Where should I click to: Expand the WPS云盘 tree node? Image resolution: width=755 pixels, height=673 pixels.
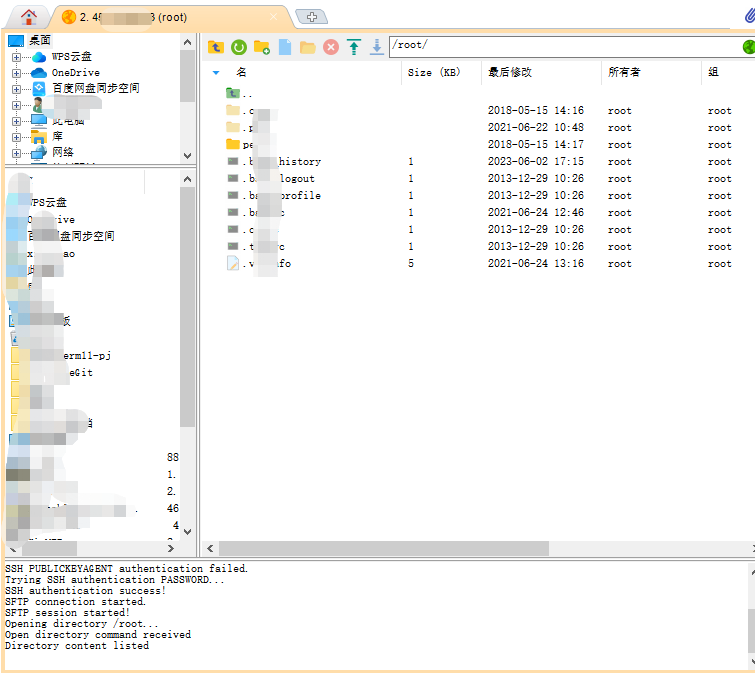point(16,57)
